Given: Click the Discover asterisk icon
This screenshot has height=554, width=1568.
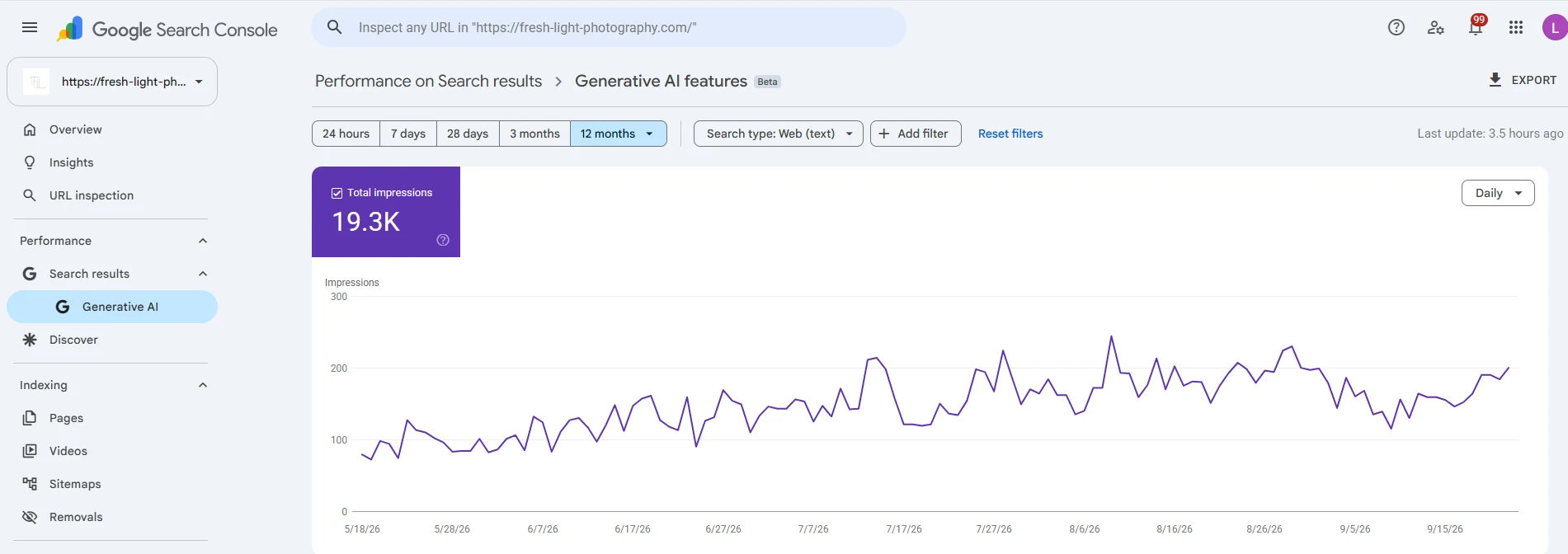Looking at the screenshot, I should pyautogui.click(x=30, y=340).
